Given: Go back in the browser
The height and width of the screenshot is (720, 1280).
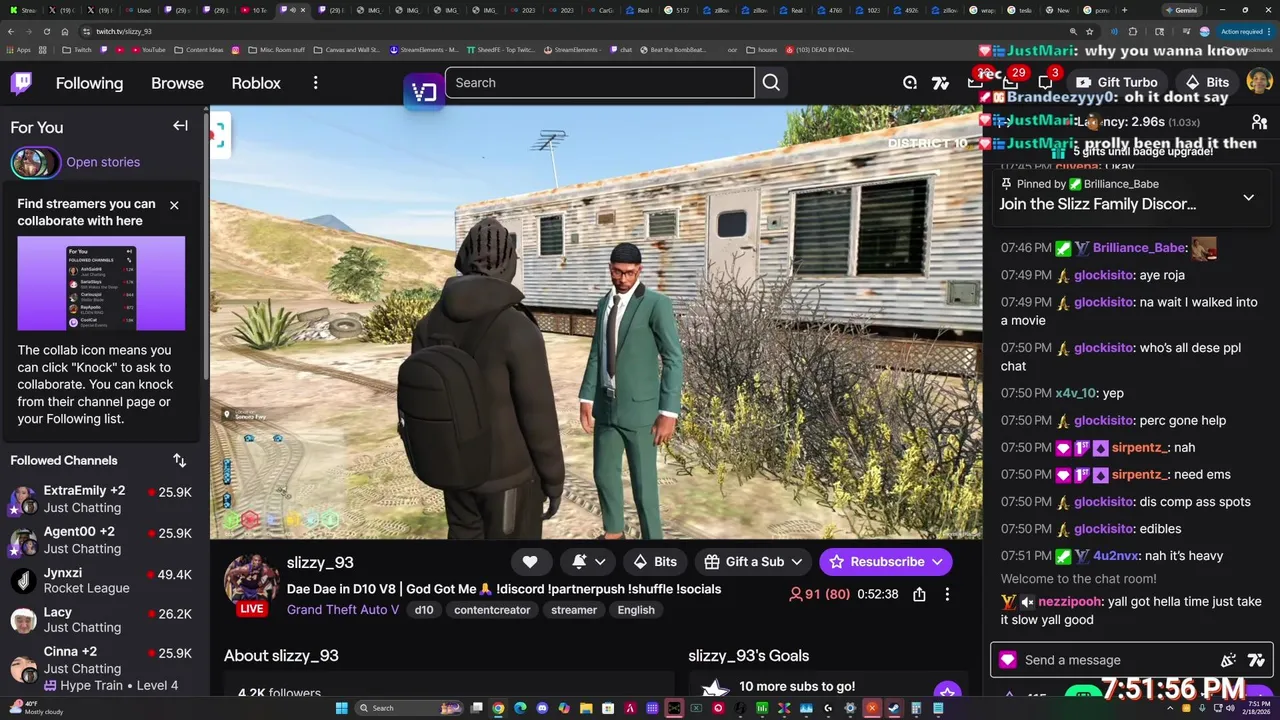Looking at the screenshot, I should pos(10,31).
